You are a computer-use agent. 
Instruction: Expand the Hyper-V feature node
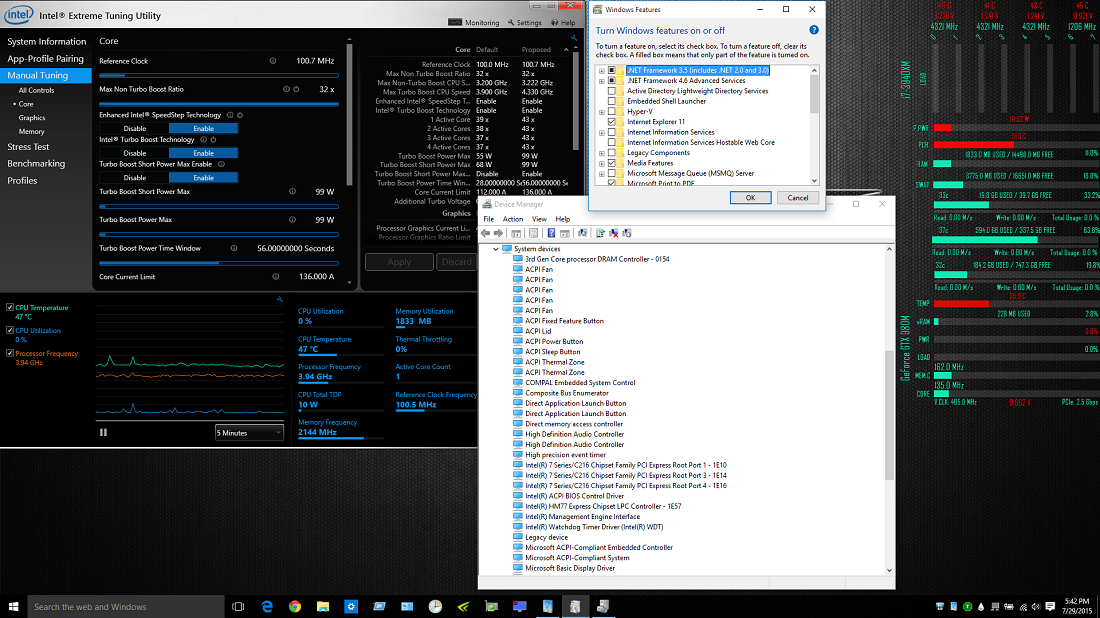point(602,112)
